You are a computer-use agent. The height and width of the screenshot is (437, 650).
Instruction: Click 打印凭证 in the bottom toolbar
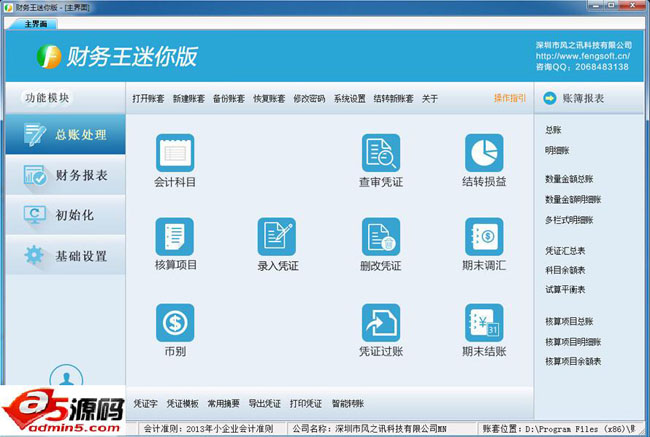(306, 403)
